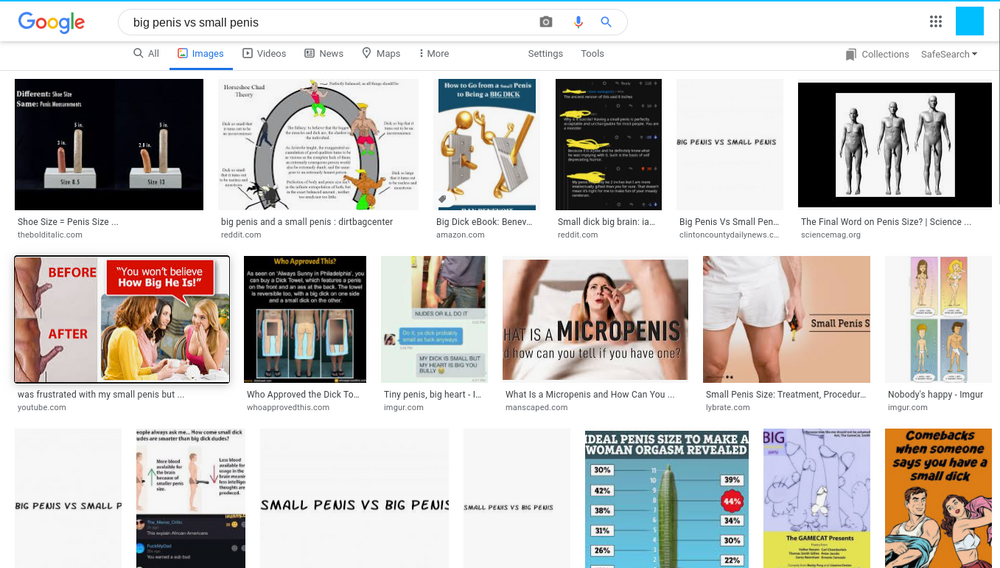The width and height of the screenshot is (1000, 568).
Task: Open 'The GAMECAT Presents' cartoon thumbnail
Action: 817,499
